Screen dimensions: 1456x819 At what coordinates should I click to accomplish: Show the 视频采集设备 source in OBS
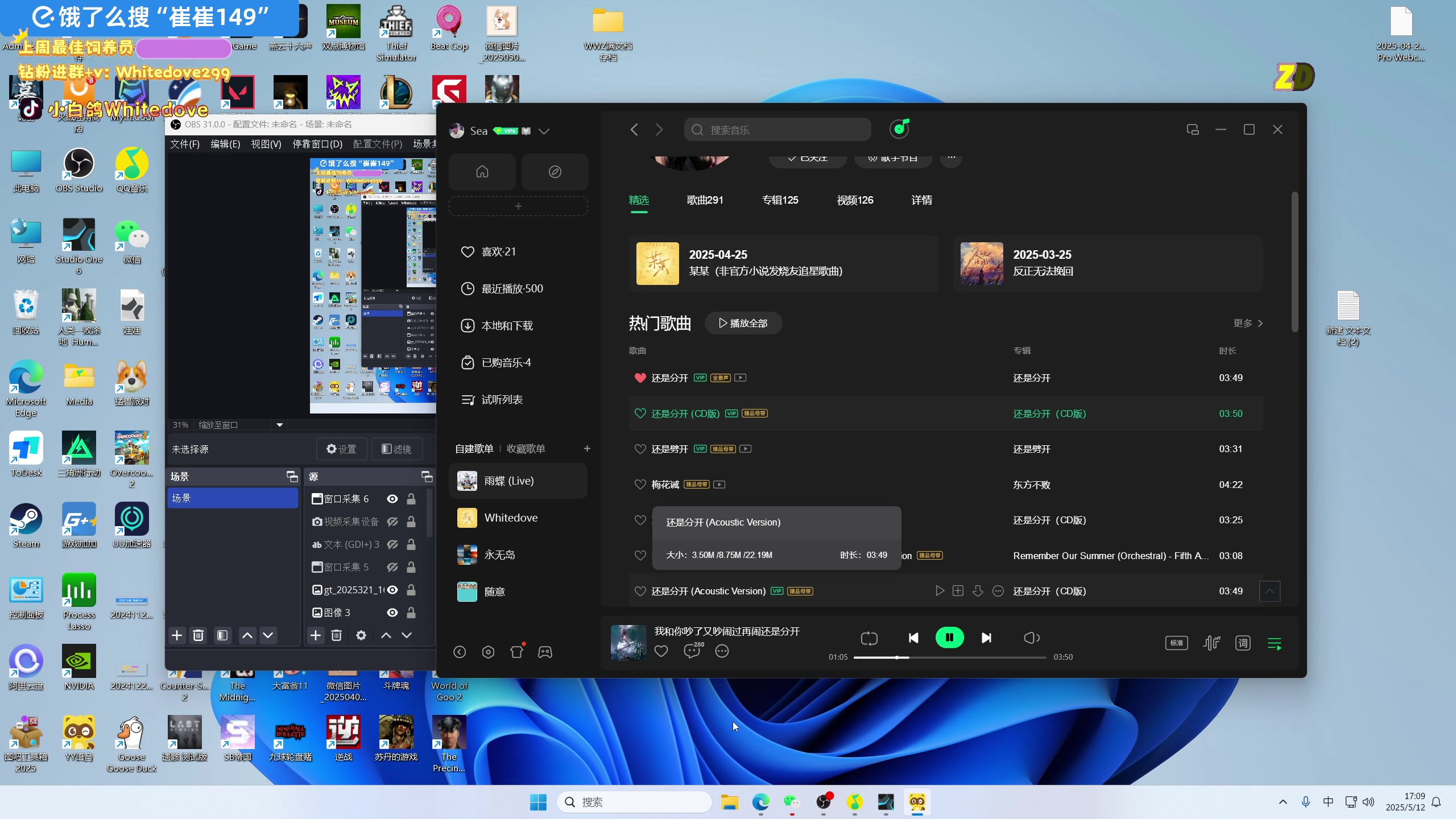click(x=392, y=522)
